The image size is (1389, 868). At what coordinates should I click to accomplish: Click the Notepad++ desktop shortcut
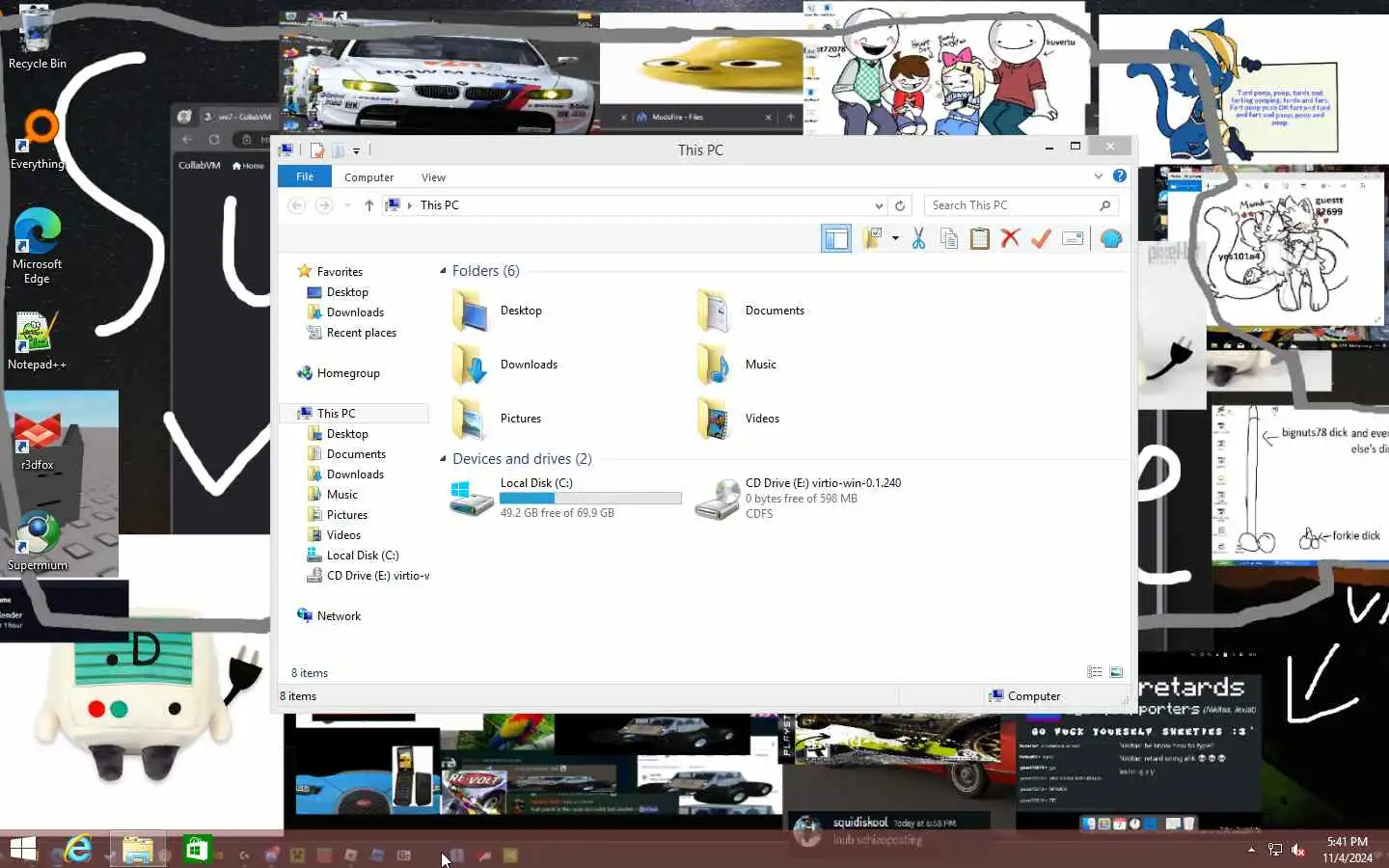tap(37, 340)
